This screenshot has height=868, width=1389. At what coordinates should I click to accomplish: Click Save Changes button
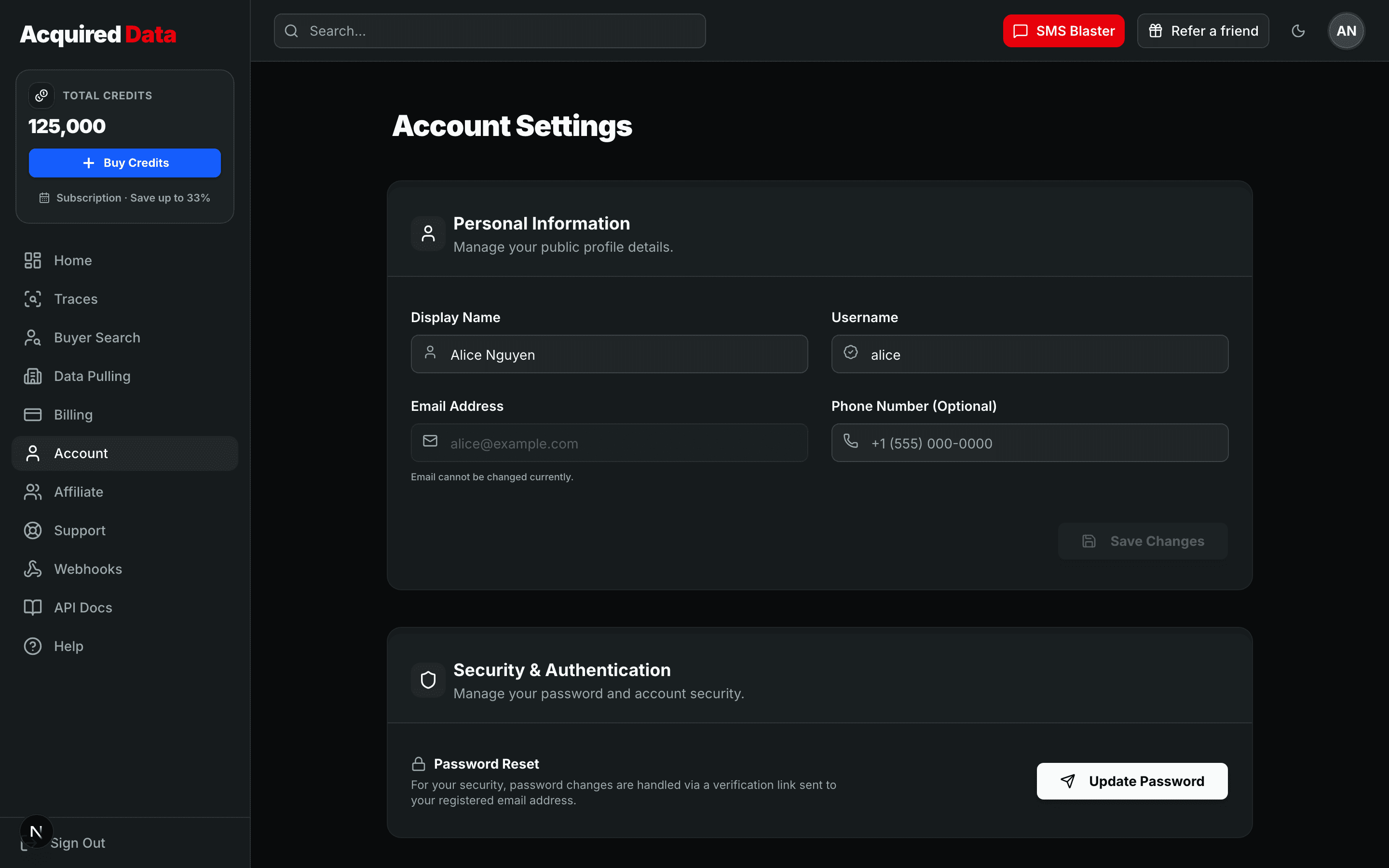pos(1143,541)
